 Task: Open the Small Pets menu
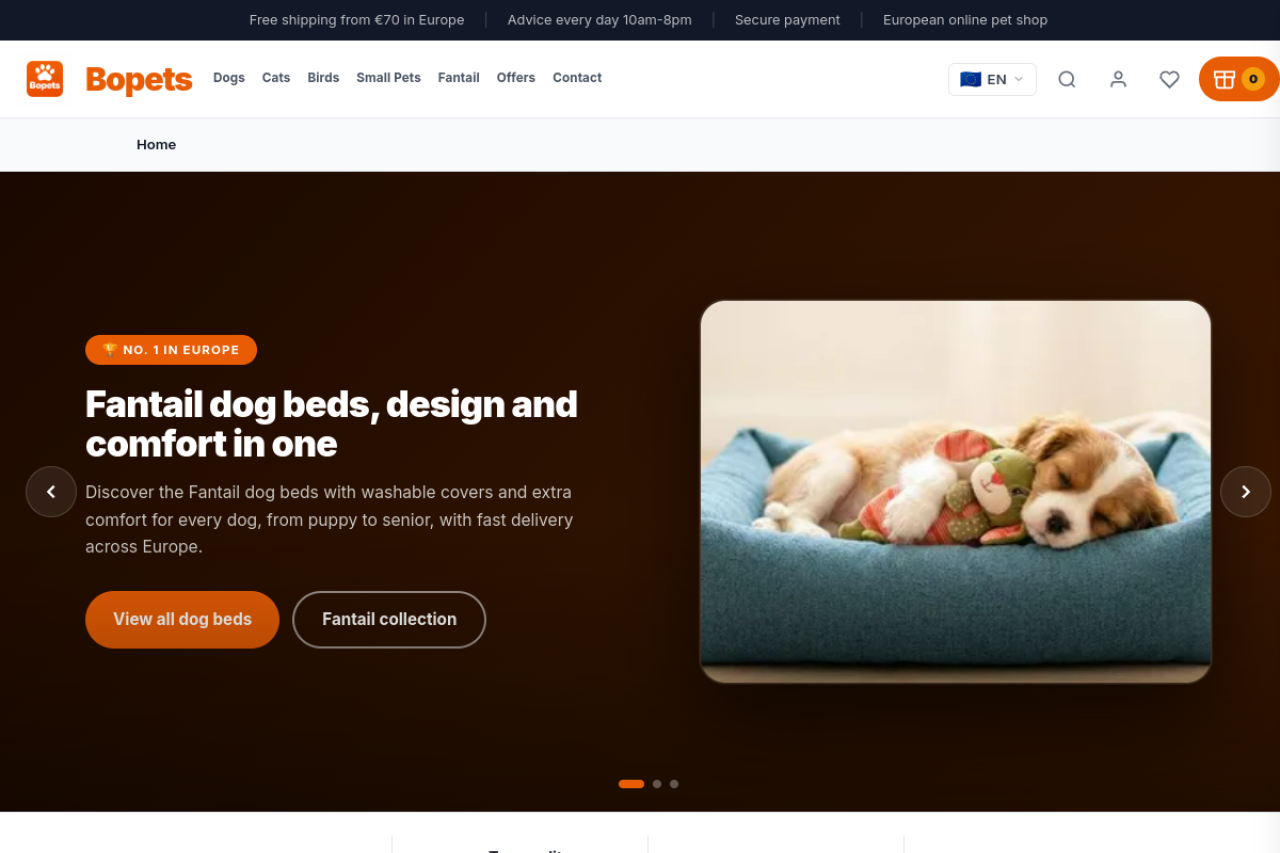click(x=388, y=78)
